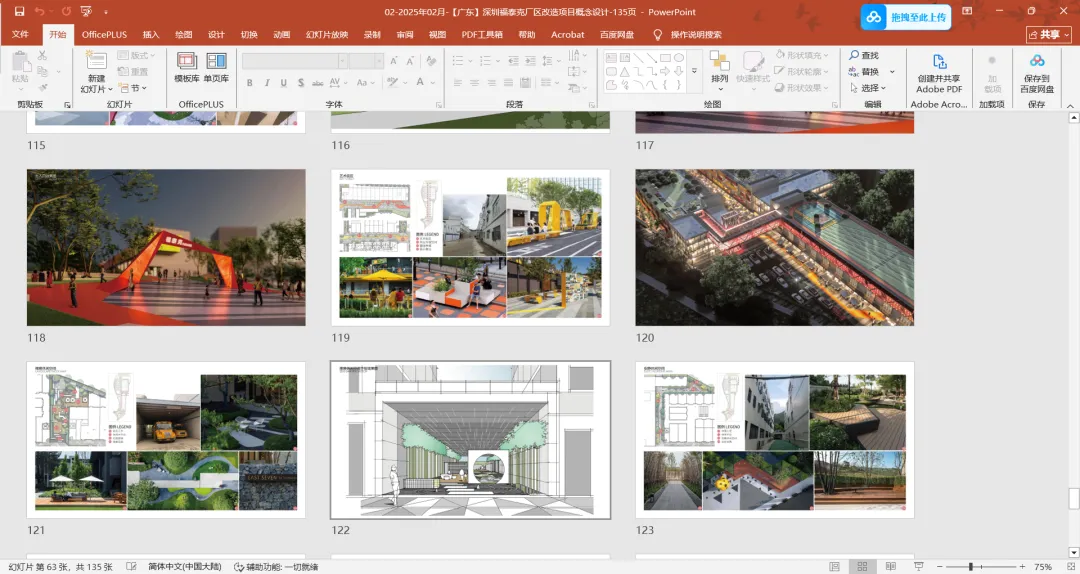1080x574 pixels.
Task: Switch to normal view in status bar
Action: (x=834, y=567)
